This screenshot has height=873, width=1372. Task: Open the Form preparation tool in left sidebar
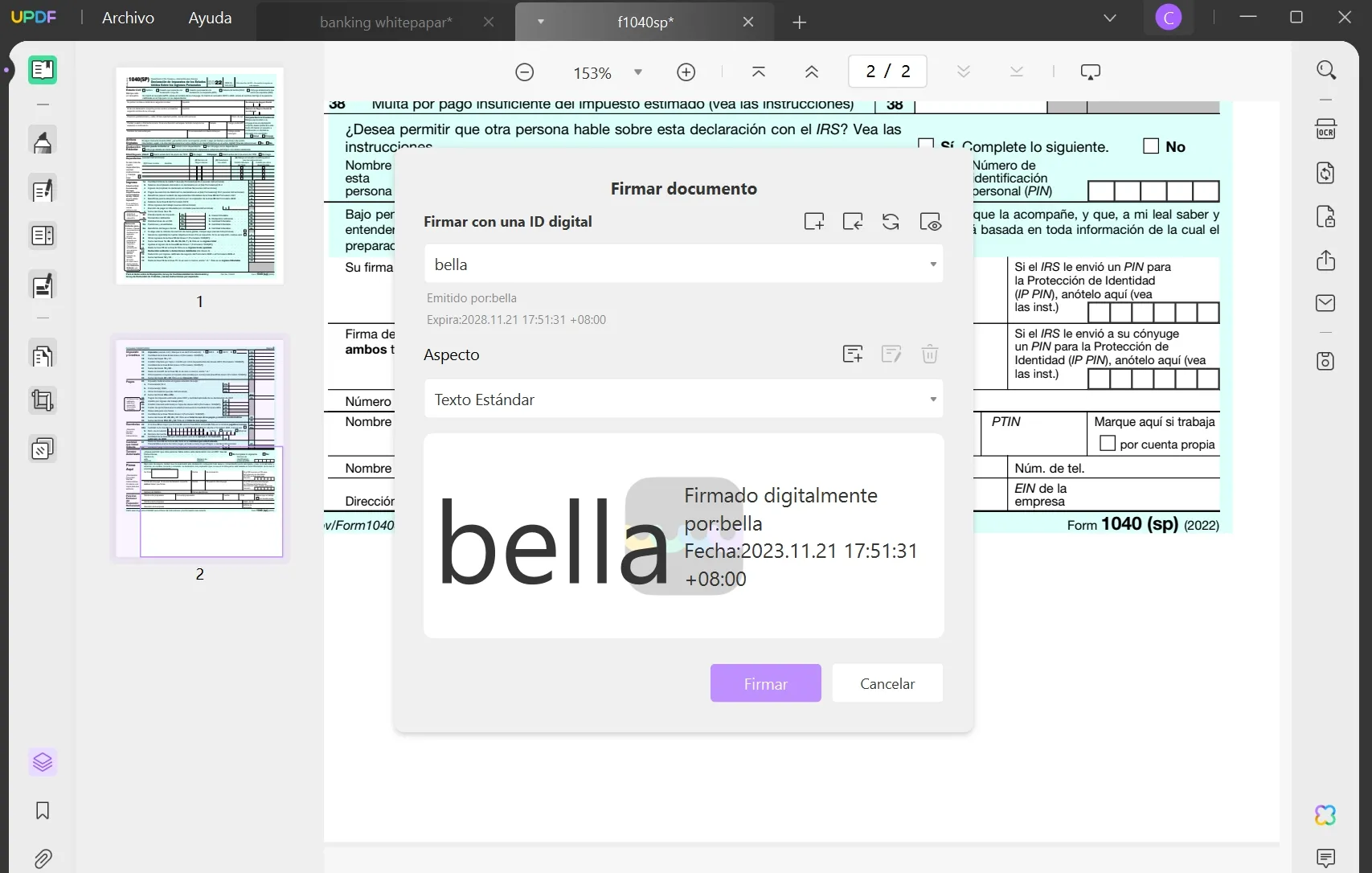coord(43,236)
